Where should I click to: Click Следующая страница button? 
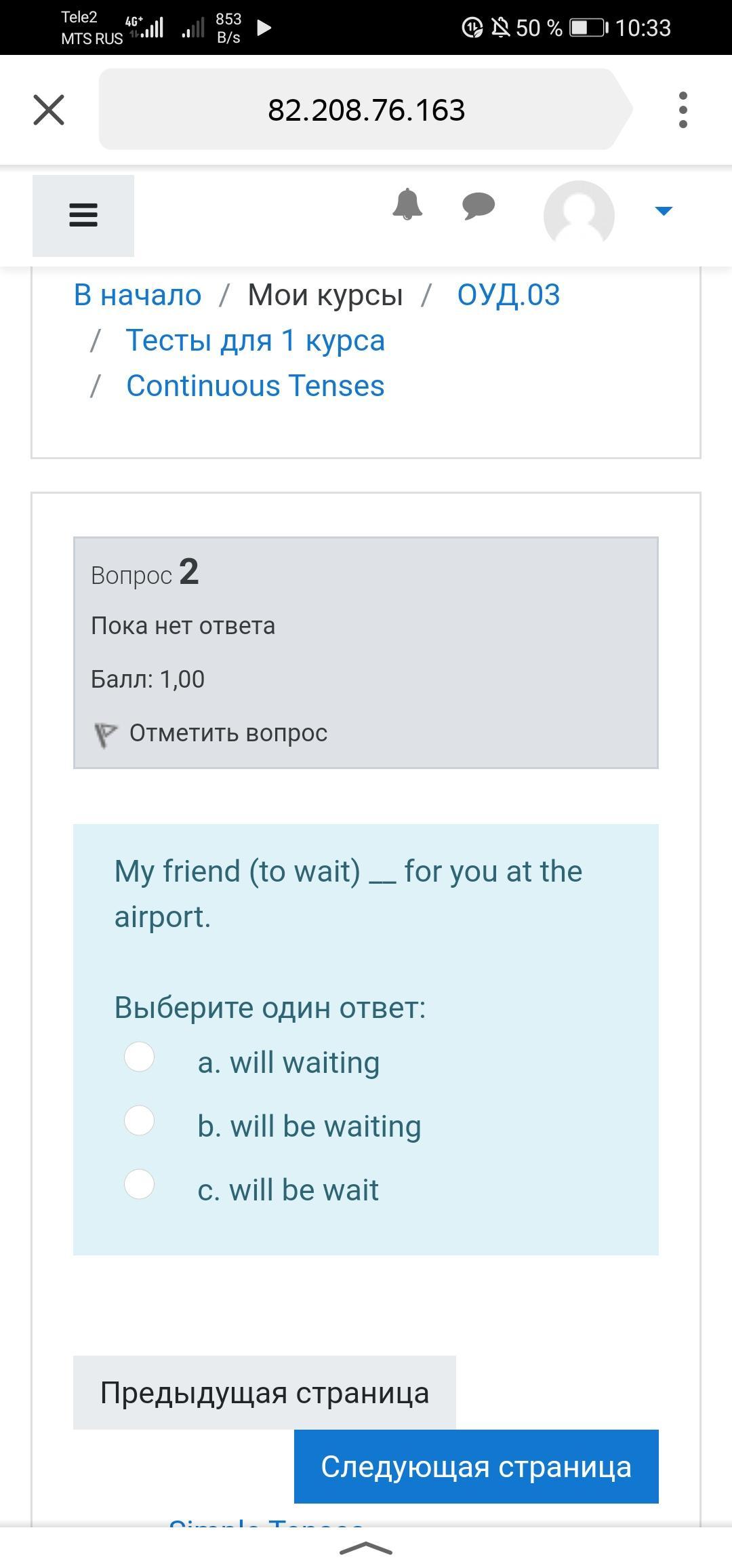(x=476, y=1466)
